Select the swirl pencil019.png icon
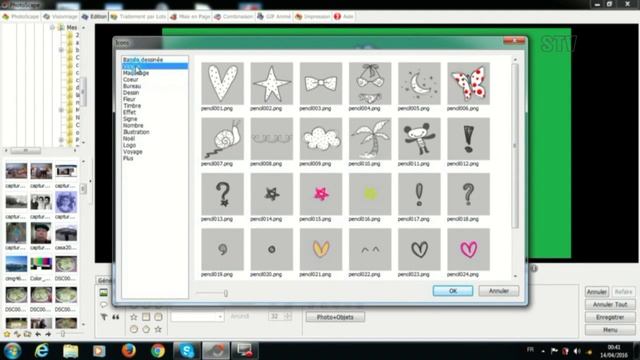 point(222,249)
